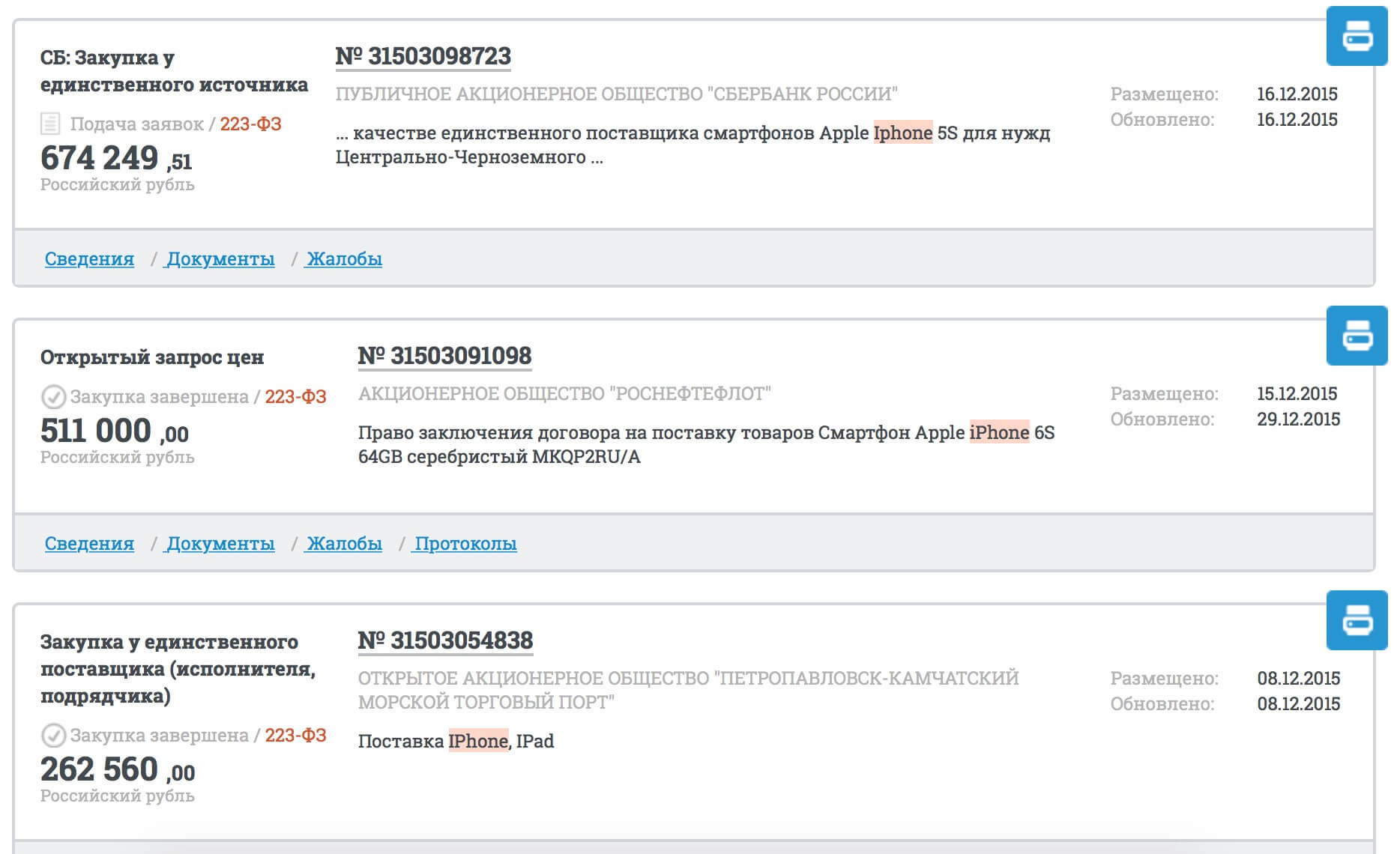Open purchase number № 31503098723
1400x854 pixels.
coord(423,56)
